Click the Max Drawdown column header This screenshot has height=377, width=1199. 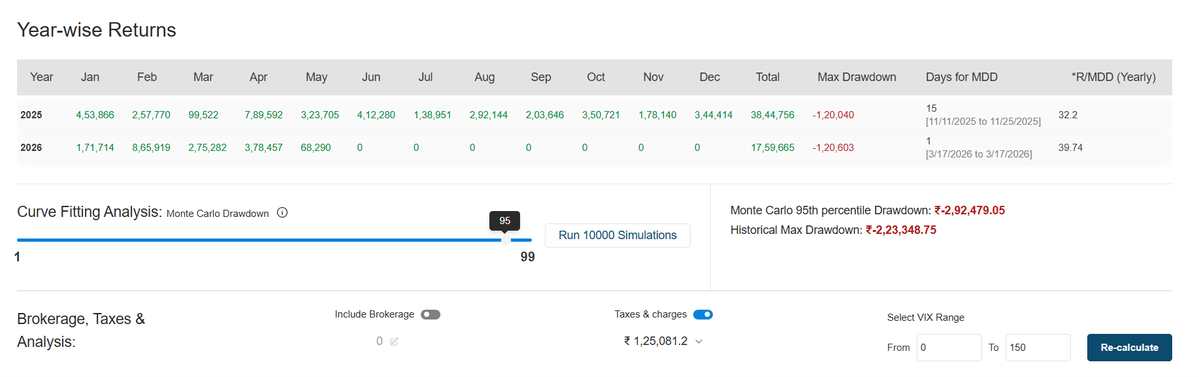tap(856, 77)
